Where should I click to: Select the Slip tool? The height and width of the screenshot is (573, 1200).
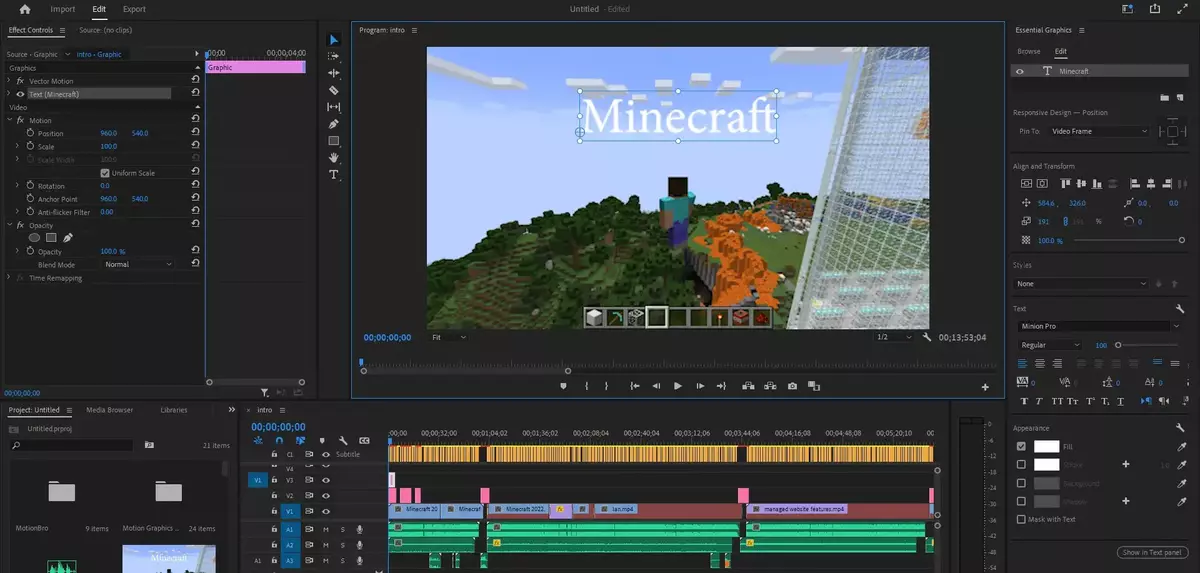click(334, 107)
